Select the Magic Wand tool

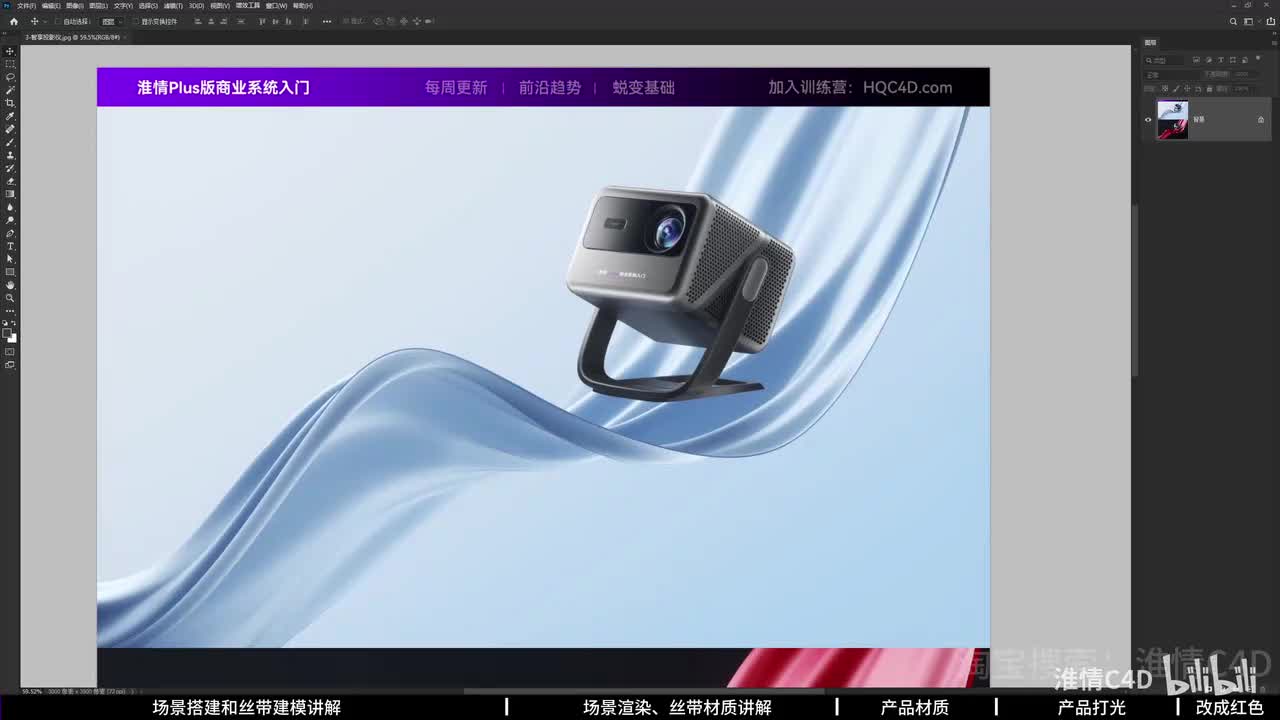click(x=10, y=90)
